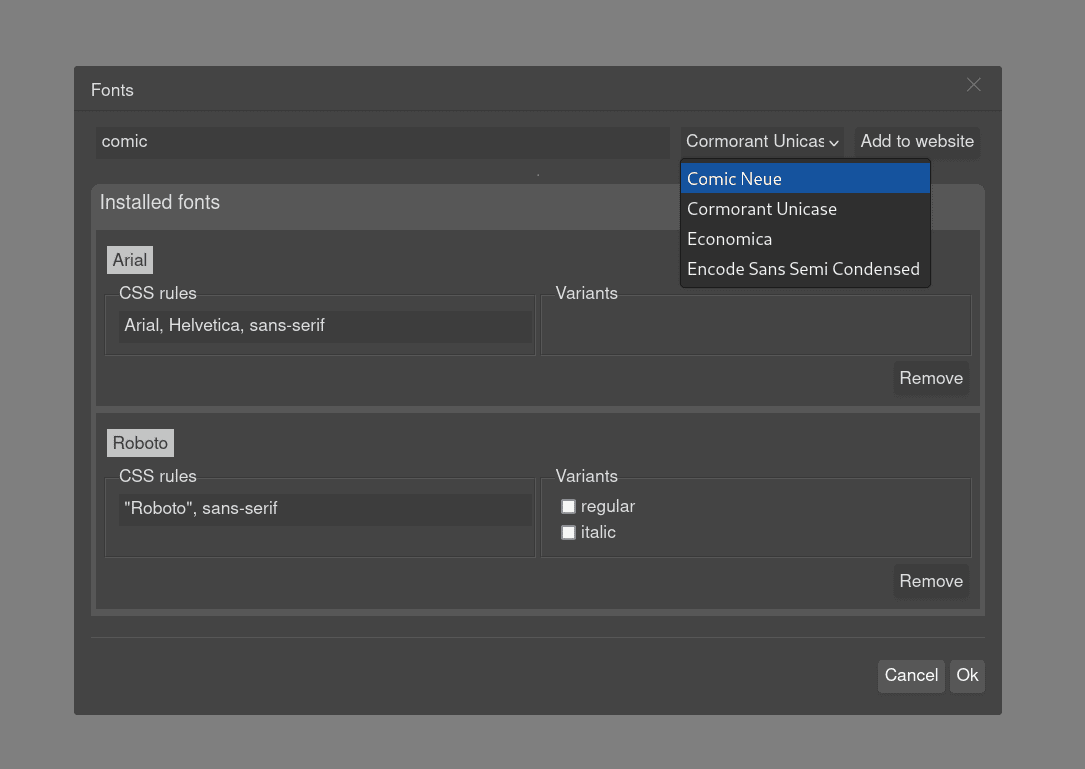The image size is (1085, 769).
Task: Close the Fonts dialog with the X
Action: tap(973, 85)
